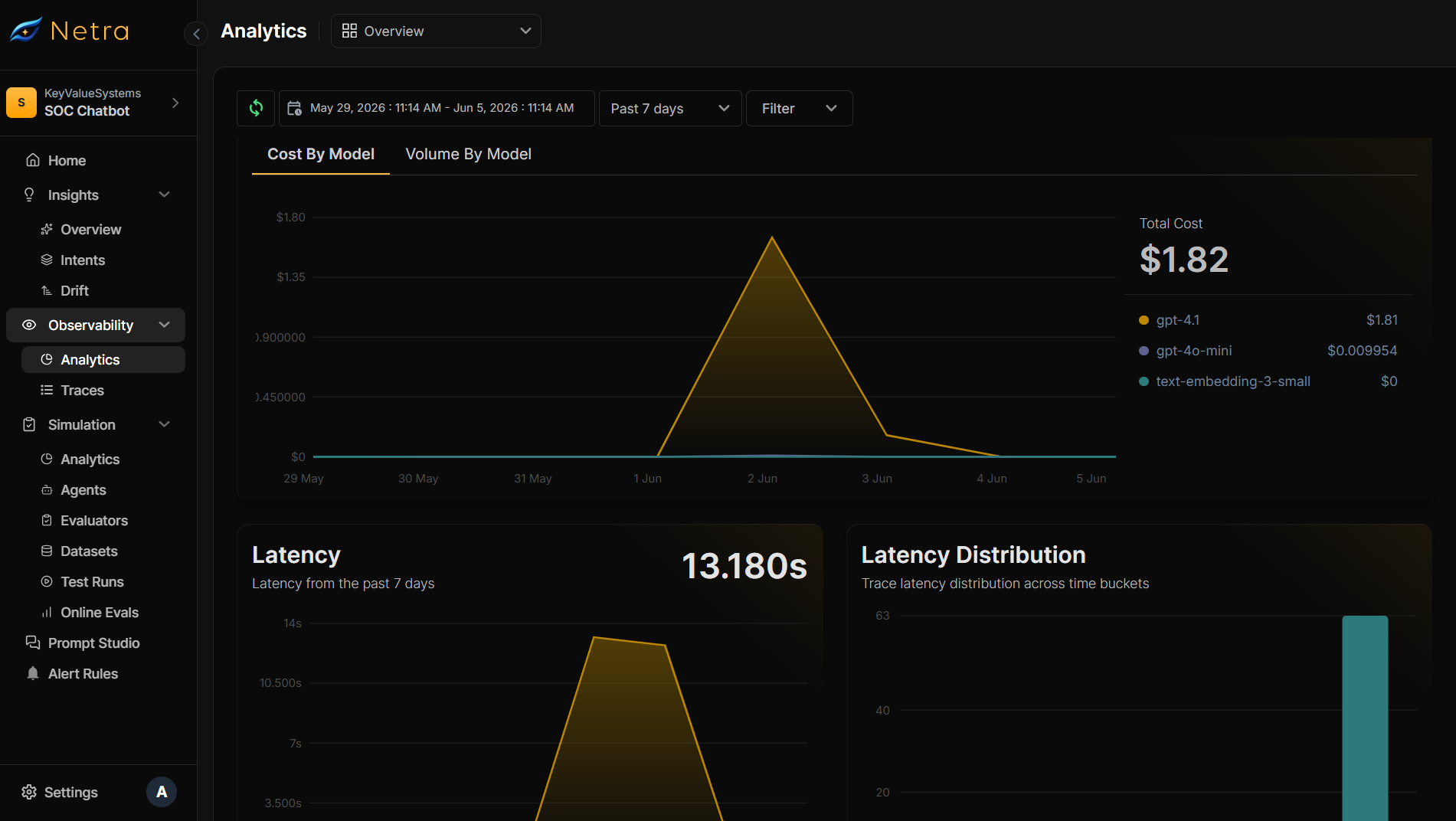This screenshot has height=821, width=1456.
Task: Click the Settings gear icon
Action: pyautogui.click(x=29, y=792)
